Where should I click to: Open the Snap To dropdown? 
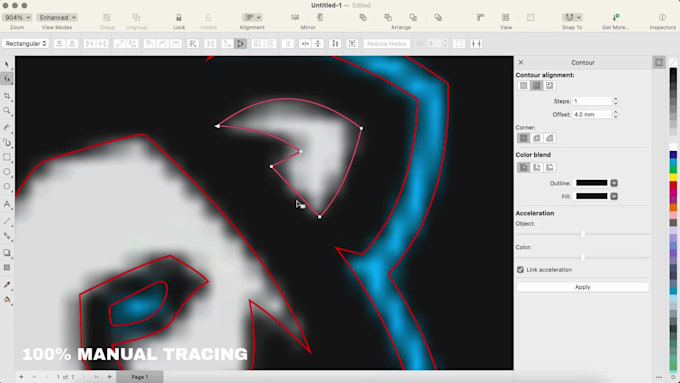[x=572, y=17]
